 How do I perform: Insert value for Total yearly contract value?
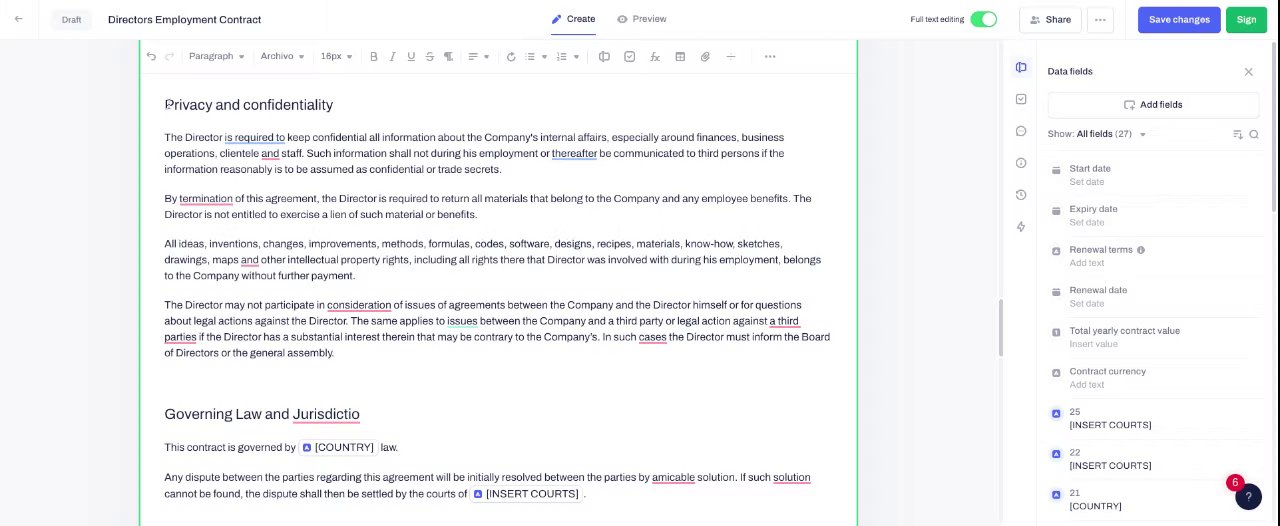point(1153,338)
